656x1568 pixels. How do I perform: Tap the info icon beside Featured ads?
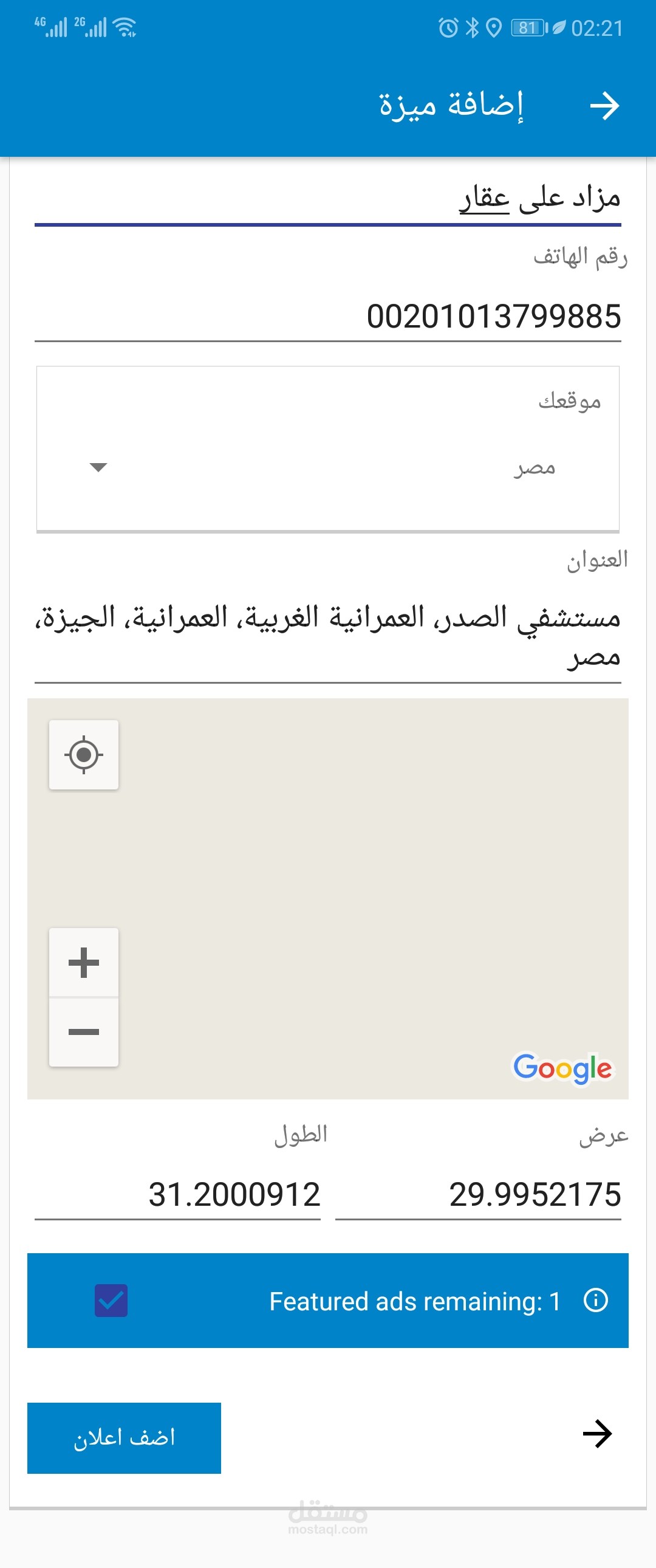(595, 1300)
